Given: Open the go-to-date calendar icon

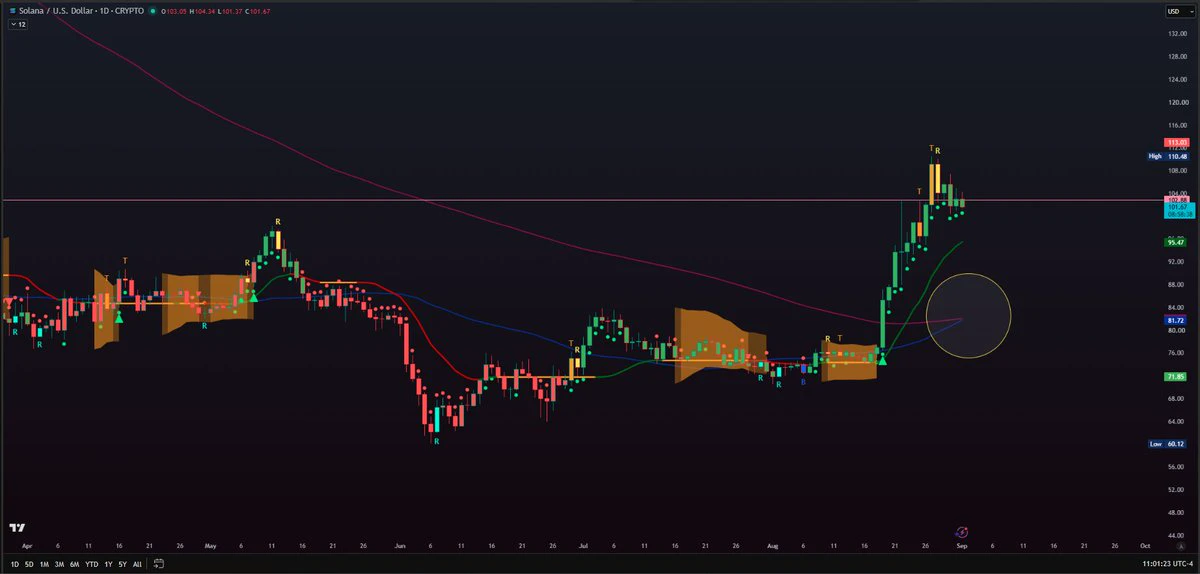Looking at the screenshot, I should tap(159, 564).
